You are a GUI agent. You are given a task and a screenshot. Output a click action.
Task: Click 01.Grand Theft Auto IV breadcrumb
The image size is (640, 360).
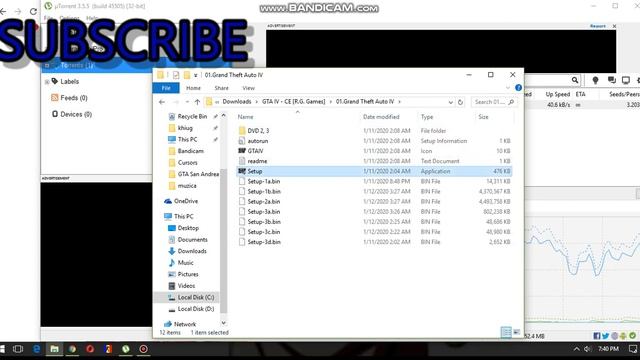pos(365,102)
